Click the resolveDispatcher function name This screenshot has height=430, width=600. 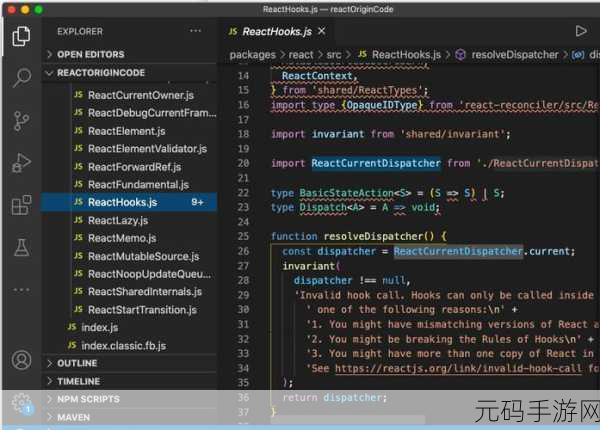point(373,236)
